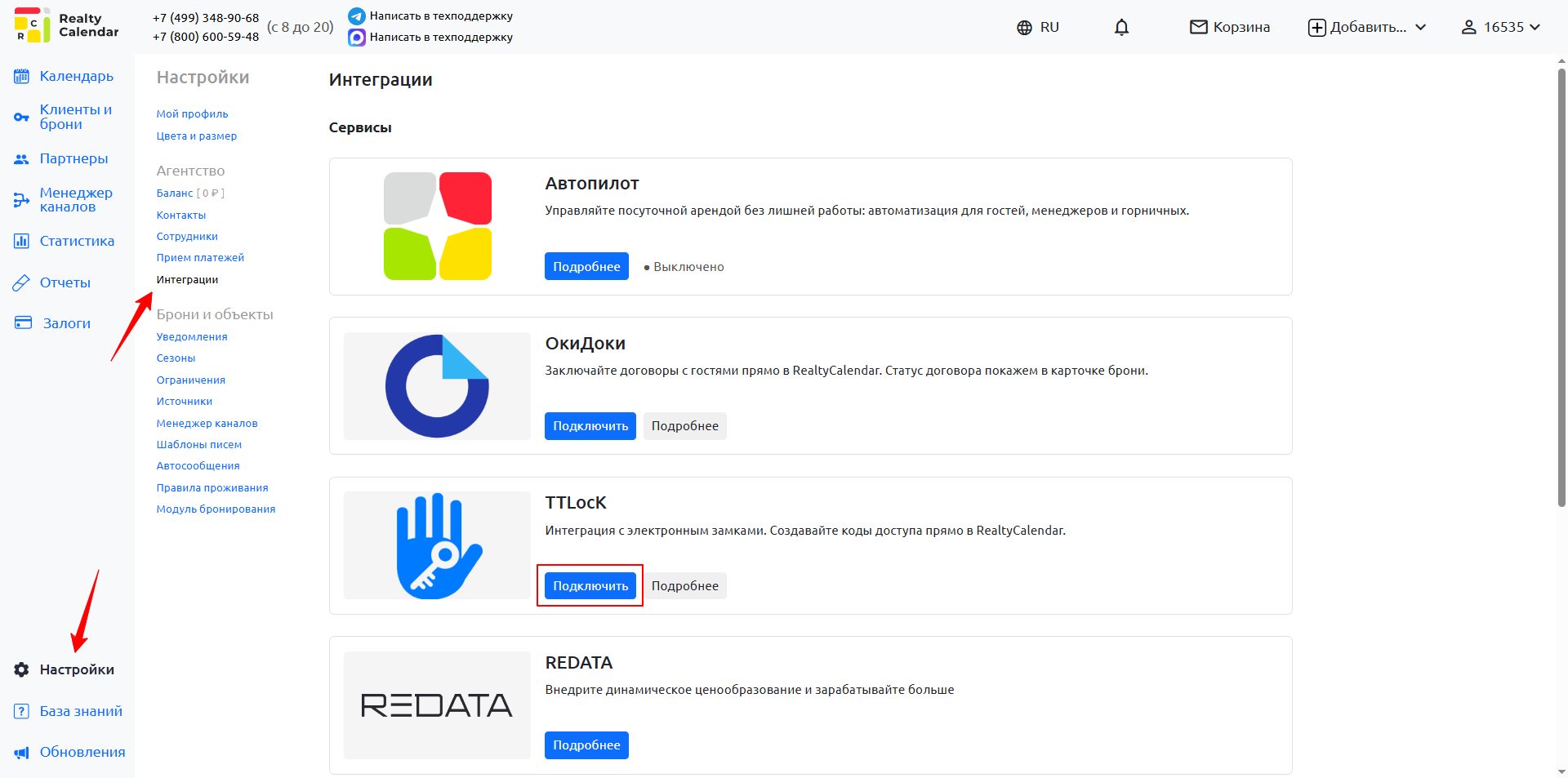The image size is (1568, 778).
Task: Click the Добавить plus icon
Action: (1316, 28)
